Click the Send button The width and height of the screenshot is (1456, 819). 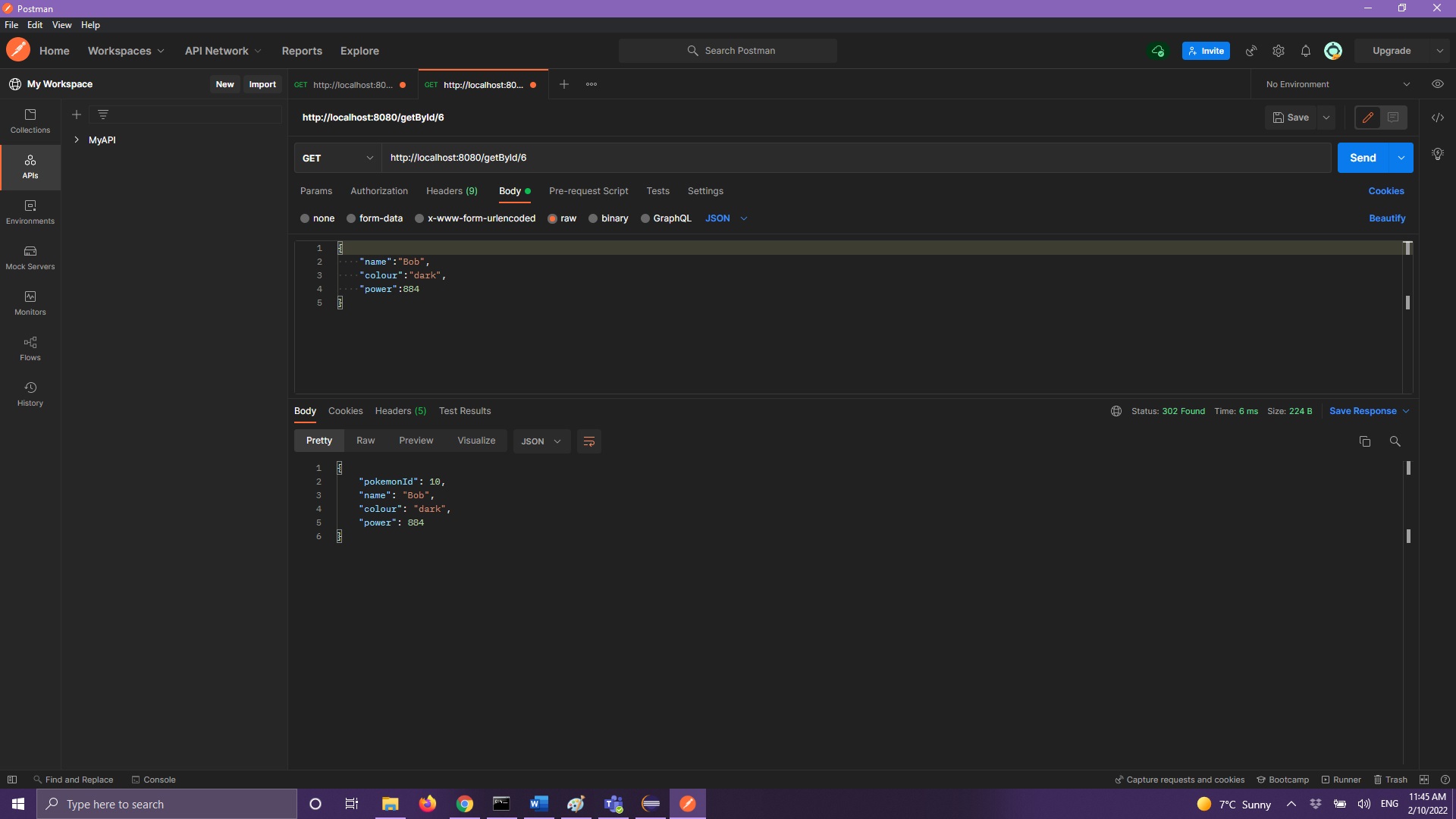coord(1363,158)
